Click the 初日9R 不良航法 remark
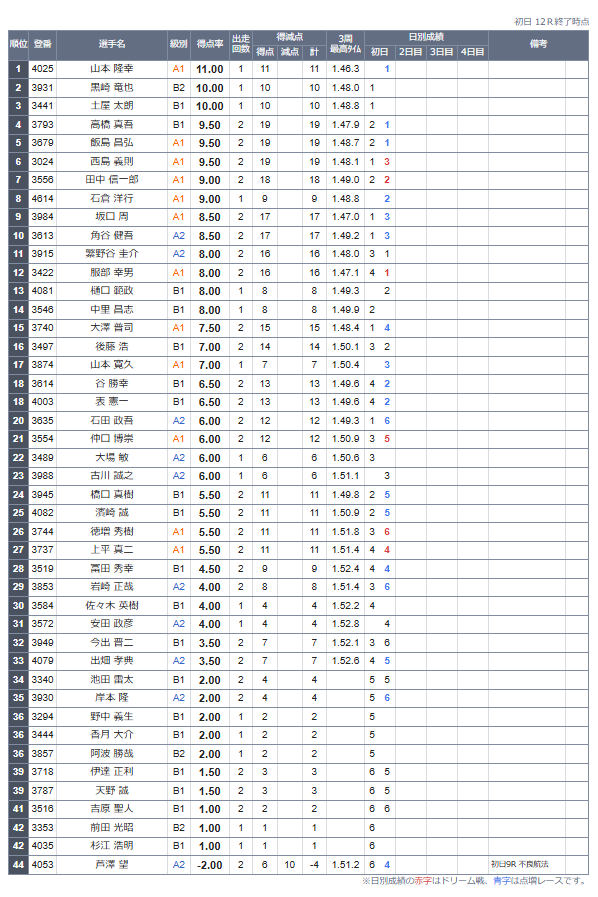 pos(520,864)
